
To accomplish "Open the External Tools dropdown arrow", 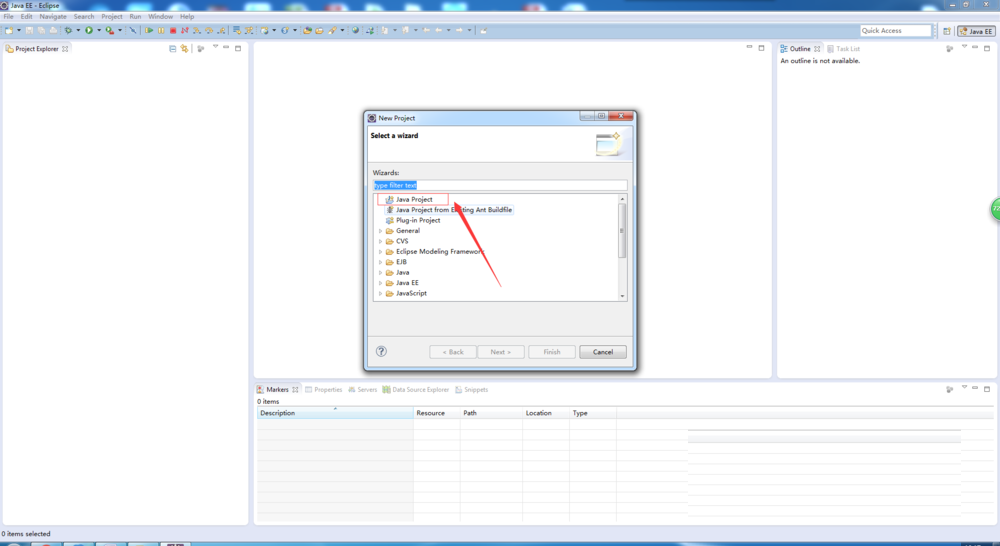I will (120, 31).
